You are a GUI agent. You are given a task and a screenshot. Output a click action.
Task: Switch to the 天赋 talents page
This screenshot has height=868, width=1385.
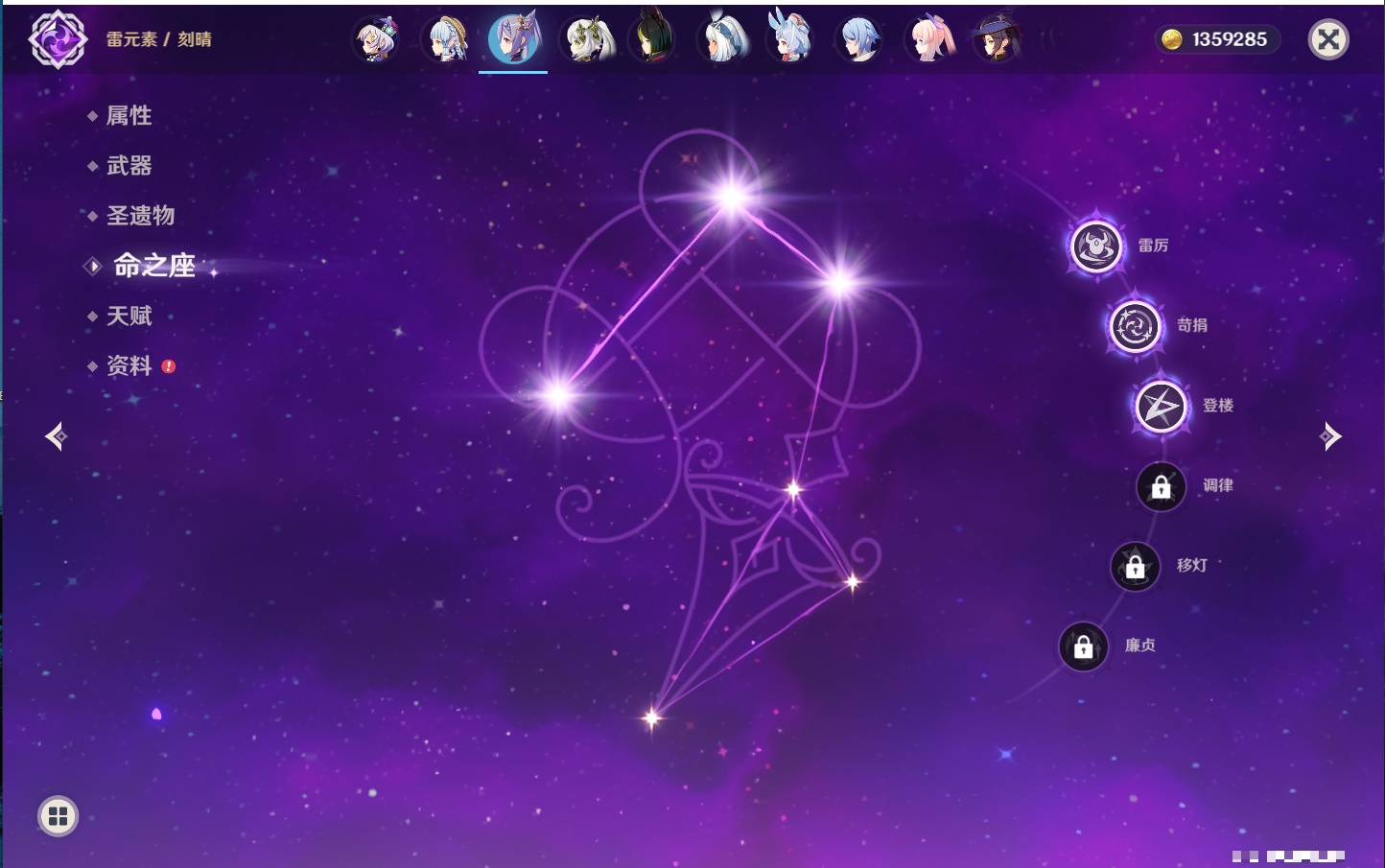(129, 316)
